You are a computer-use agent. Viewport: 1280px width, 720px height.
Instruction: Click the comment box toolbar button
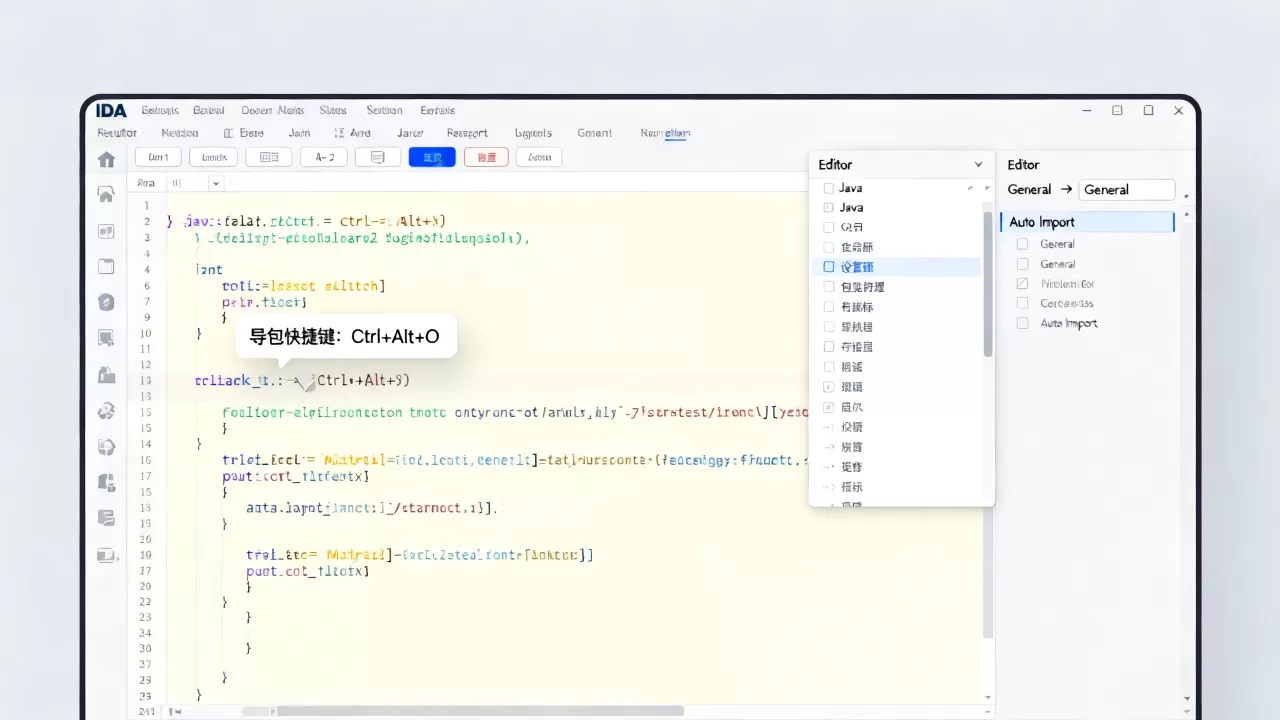[x=378, y=157]
